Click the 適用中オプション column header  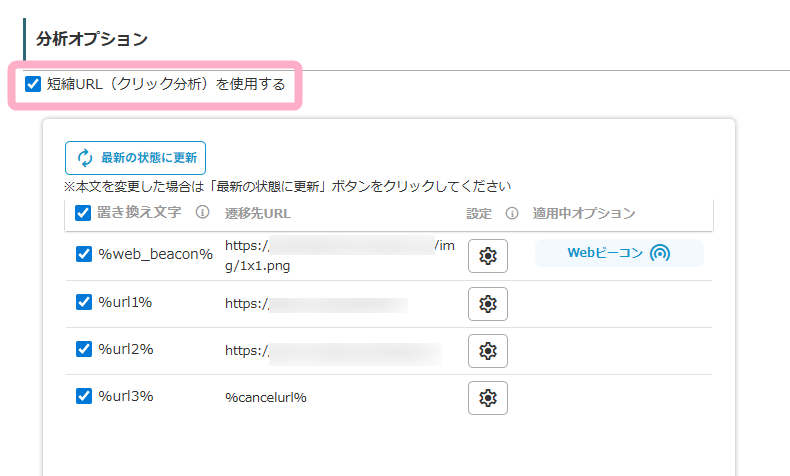coord(584,213)
